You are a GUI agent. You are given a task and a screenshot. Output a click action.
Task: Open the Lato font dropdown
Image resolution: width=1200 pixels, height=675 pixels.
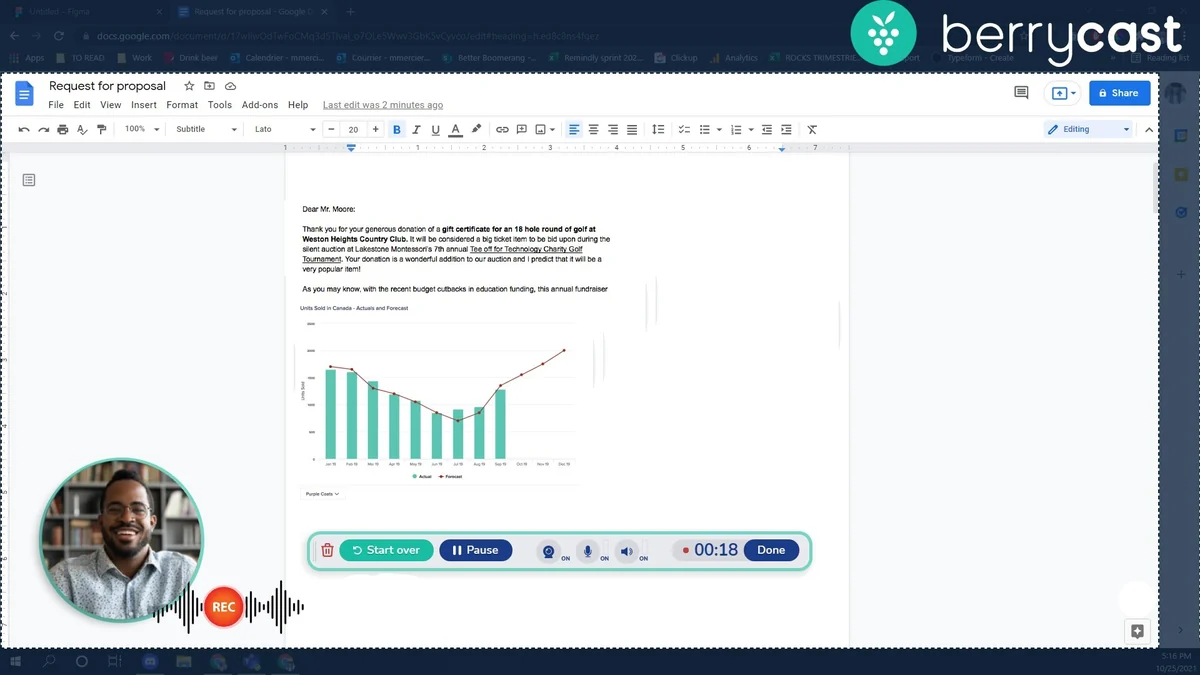tap(285, 129)
